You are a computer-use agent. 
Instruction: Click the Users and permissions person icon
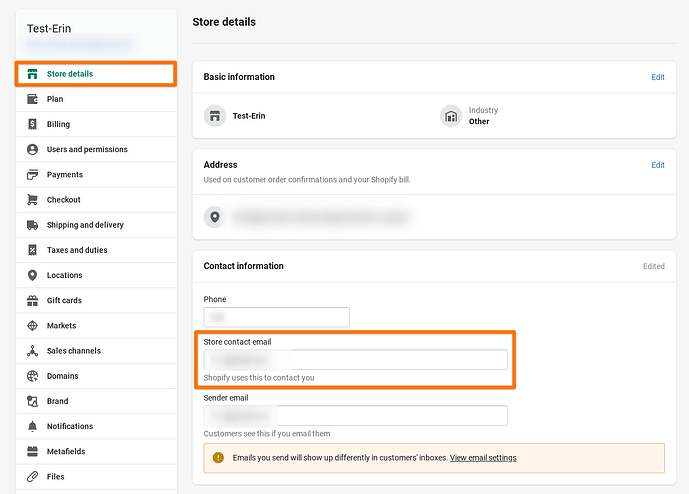[33, 149]
